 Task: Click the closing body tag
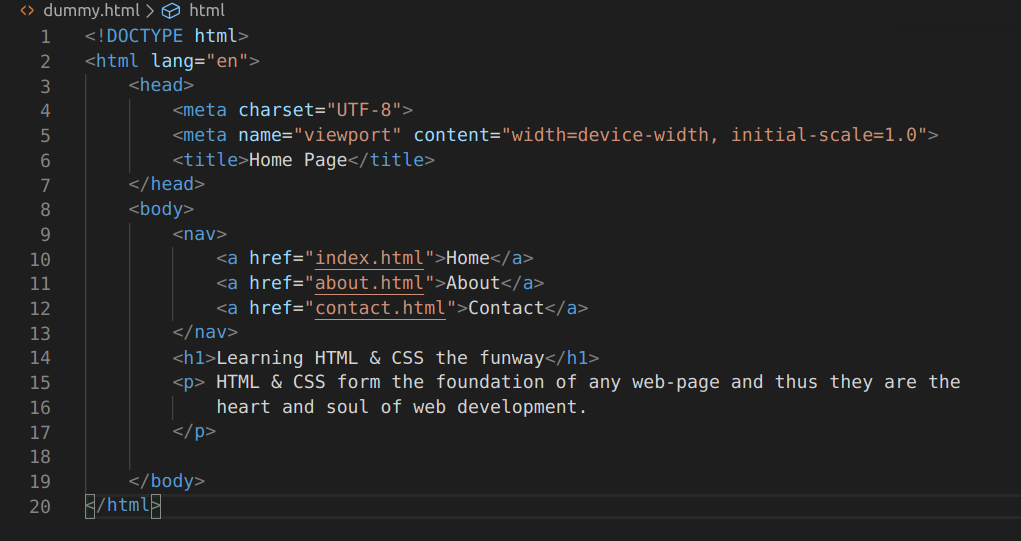(167, 480)
